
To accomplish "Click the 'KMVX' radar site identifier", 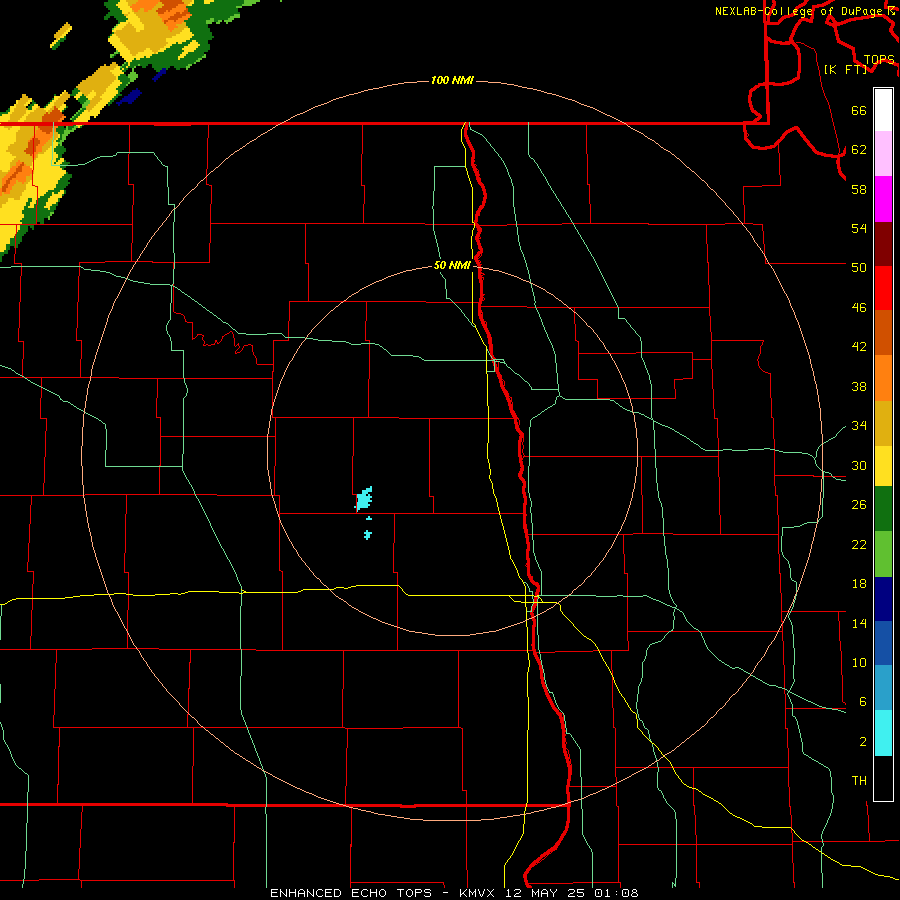I will click(476, 893).
